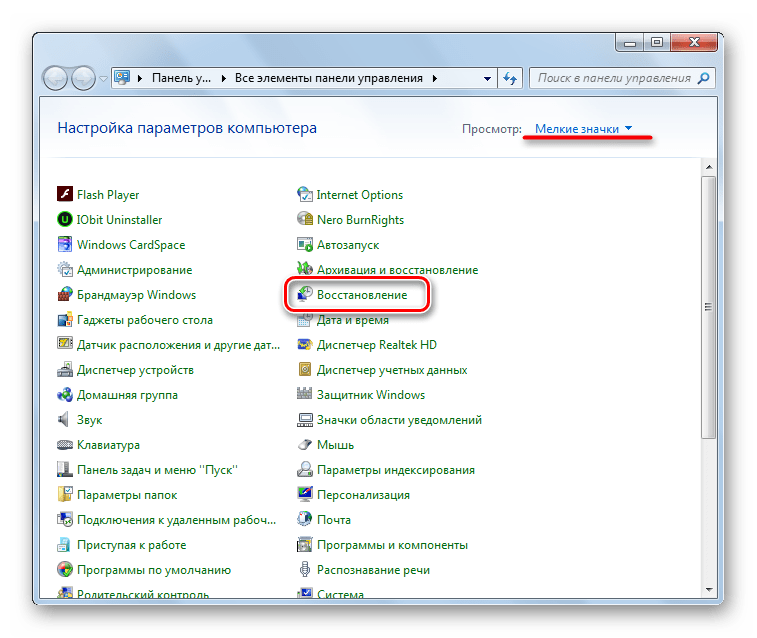Open the Подключения к удаленным рабоч... icon
Image resolution: width=757 pixels, height=638 pixels.
65,519
